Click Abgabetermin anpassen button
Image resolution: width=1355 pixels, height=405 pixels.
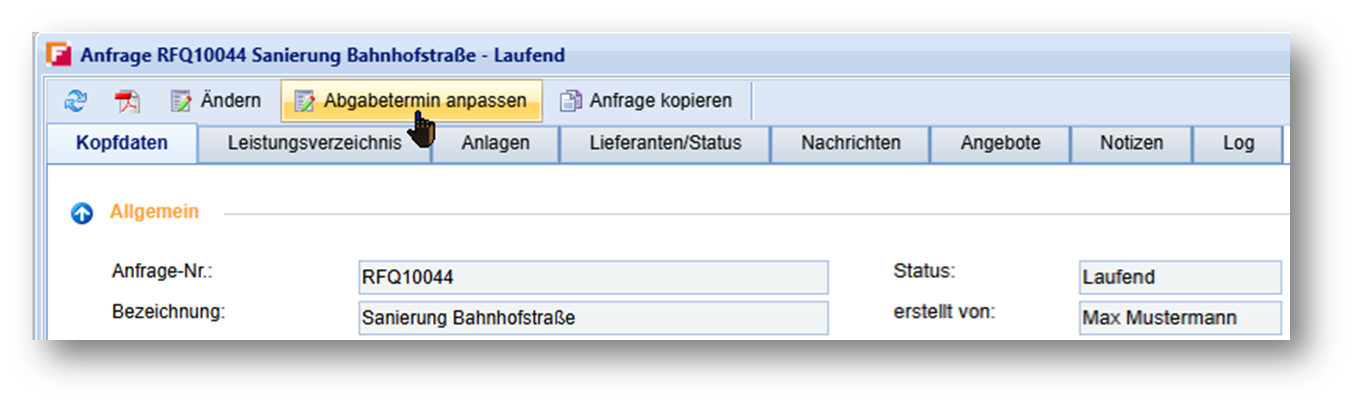[411, 101]
